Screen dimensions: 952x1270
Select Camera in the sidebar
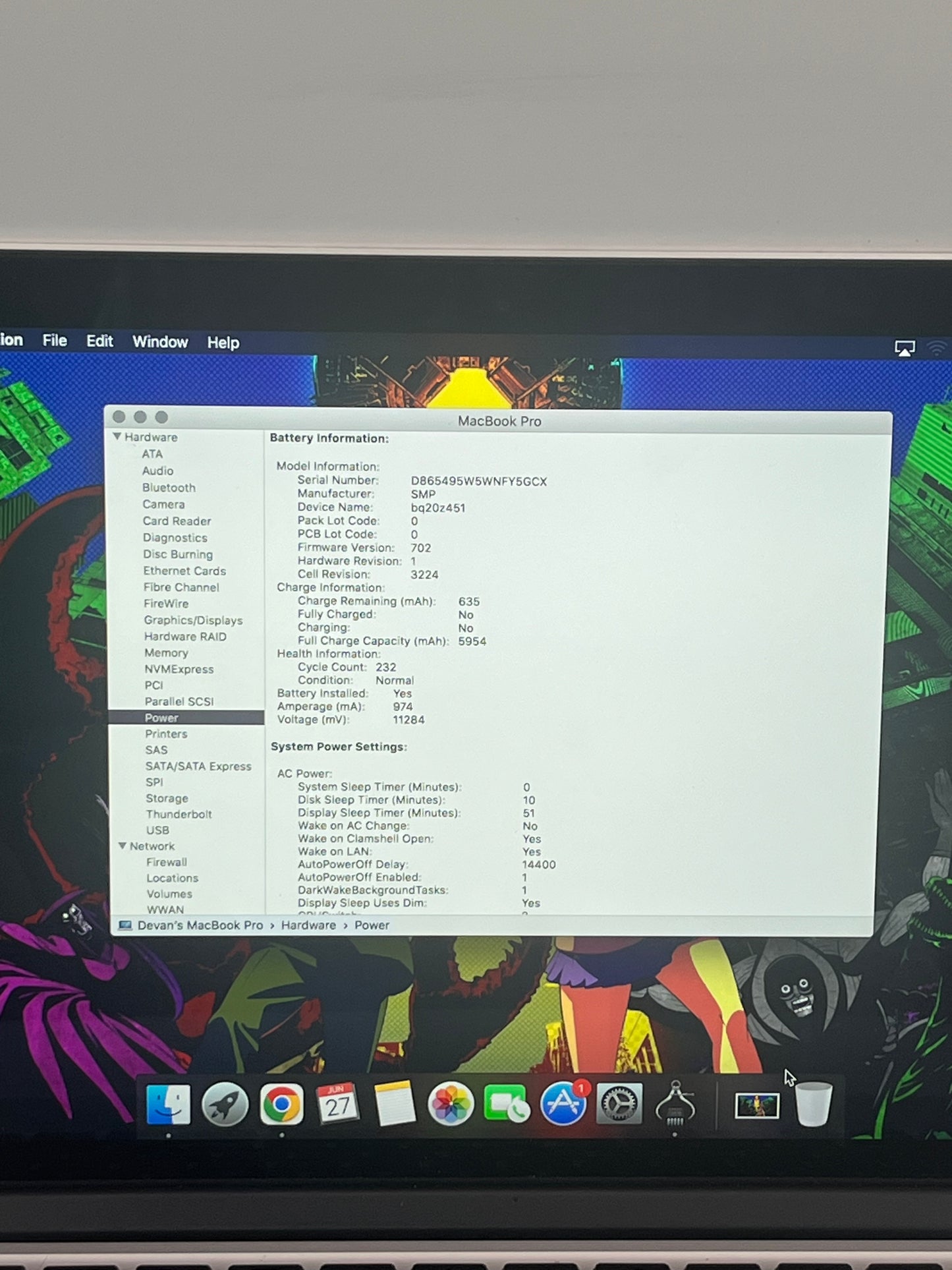[163, 504]
